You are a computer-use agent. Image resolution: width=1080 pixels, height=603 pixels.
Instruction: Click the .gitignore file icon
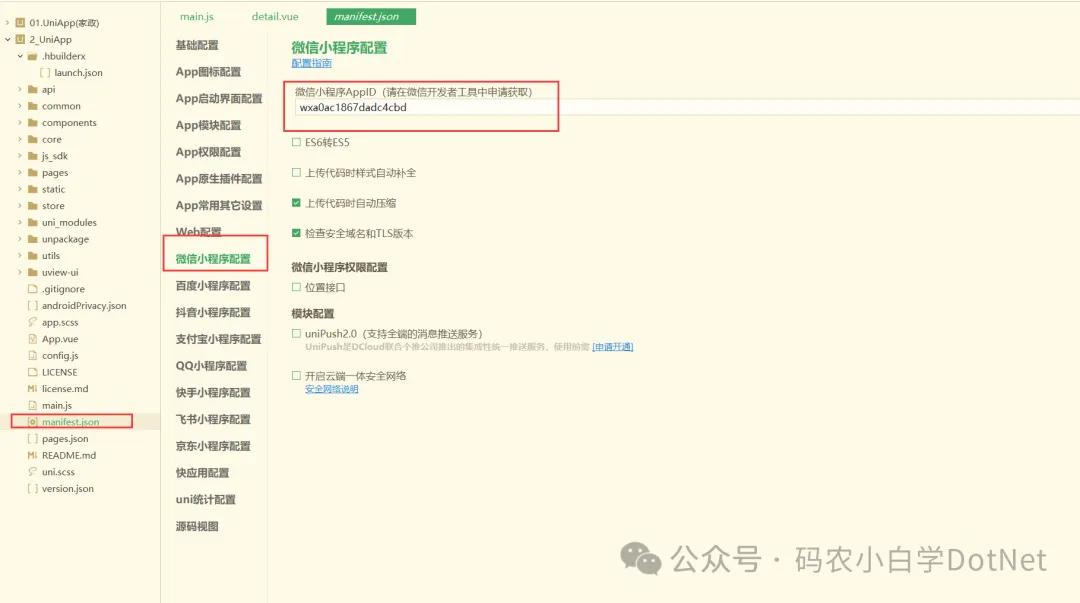[x=32, y=289]
